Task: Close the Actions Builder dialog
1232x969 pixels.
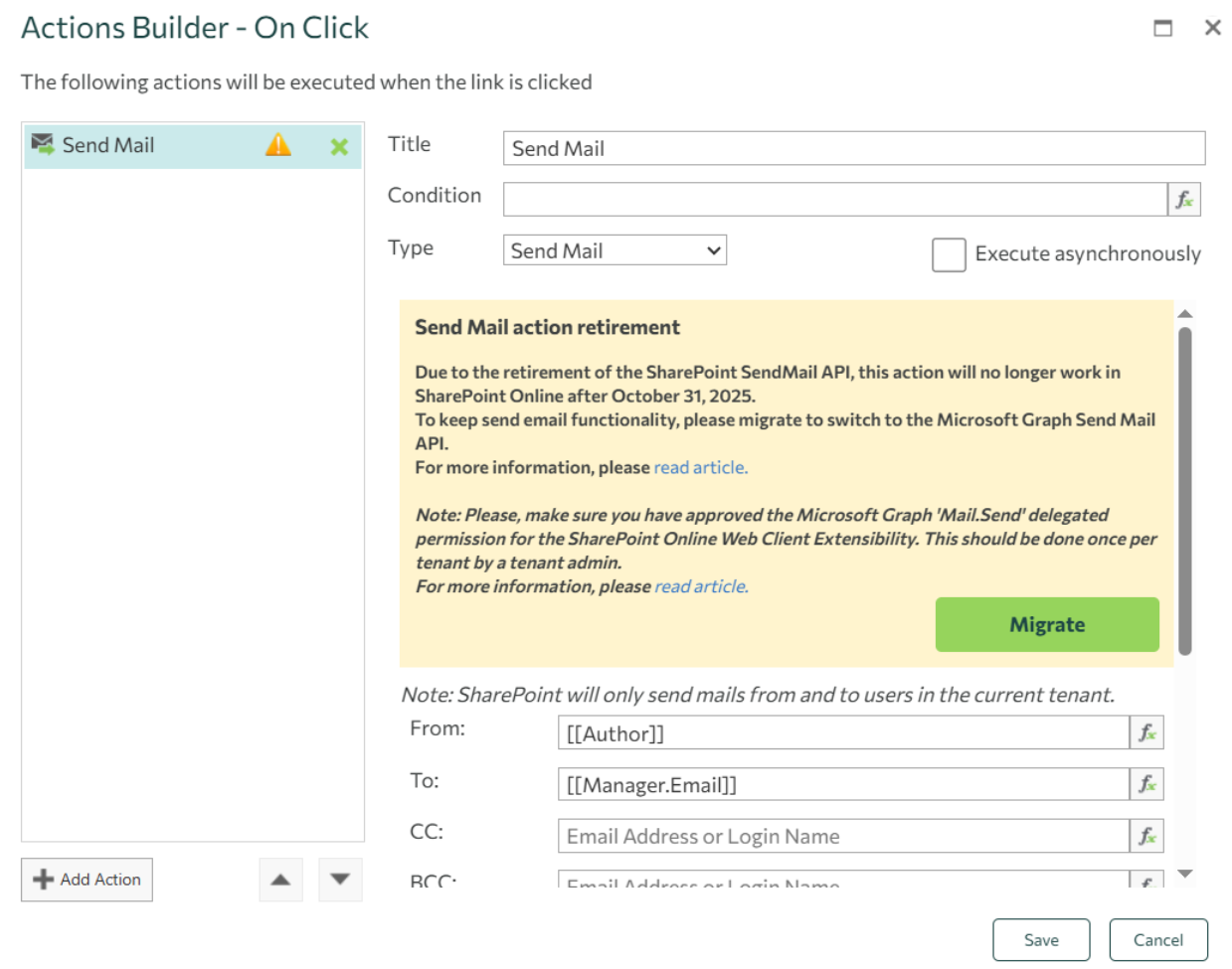Action: 1212,28
